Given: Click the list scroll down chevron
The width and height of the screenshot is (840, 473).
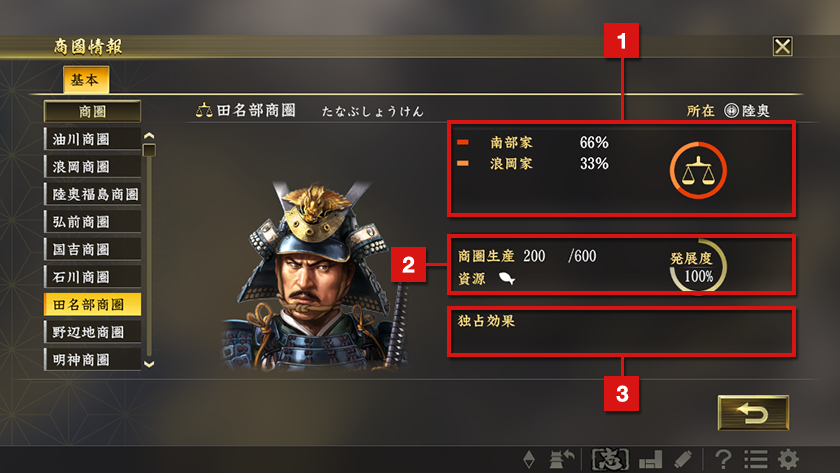Looking at the screenshot, I should coord(149,364).
